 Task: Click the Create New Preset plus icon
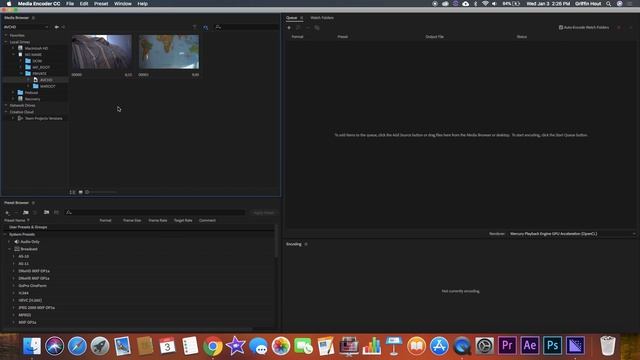click(x=7, y=213)
